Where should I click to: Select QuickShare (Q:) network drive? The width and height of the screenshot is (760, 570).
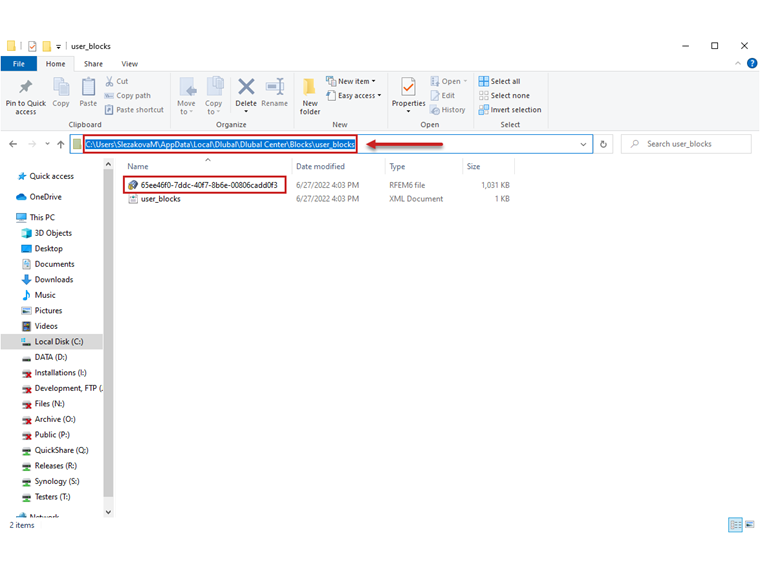coord(55,450)
